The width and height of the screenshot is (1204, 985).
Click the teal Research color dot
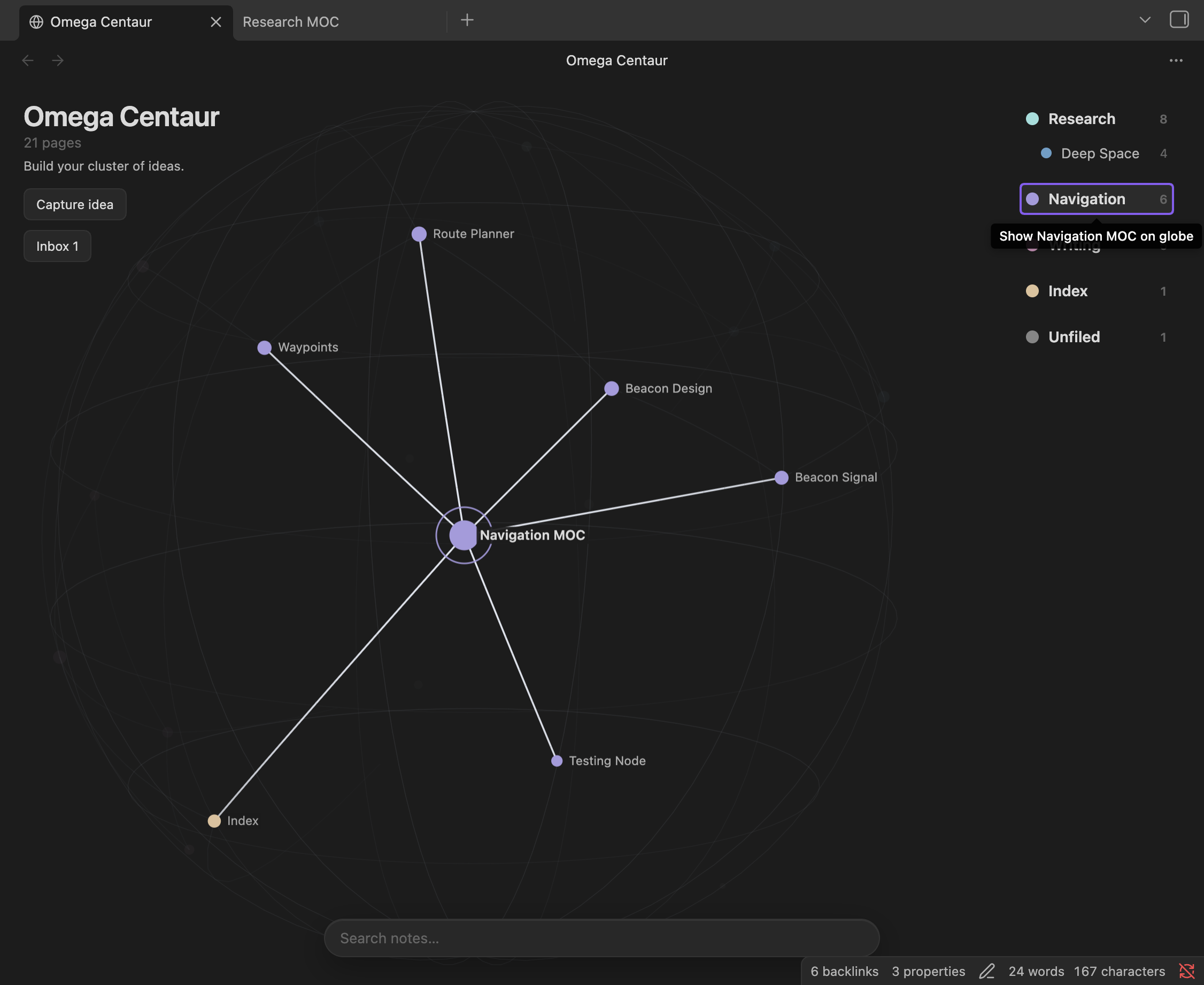click(1032, 119)
